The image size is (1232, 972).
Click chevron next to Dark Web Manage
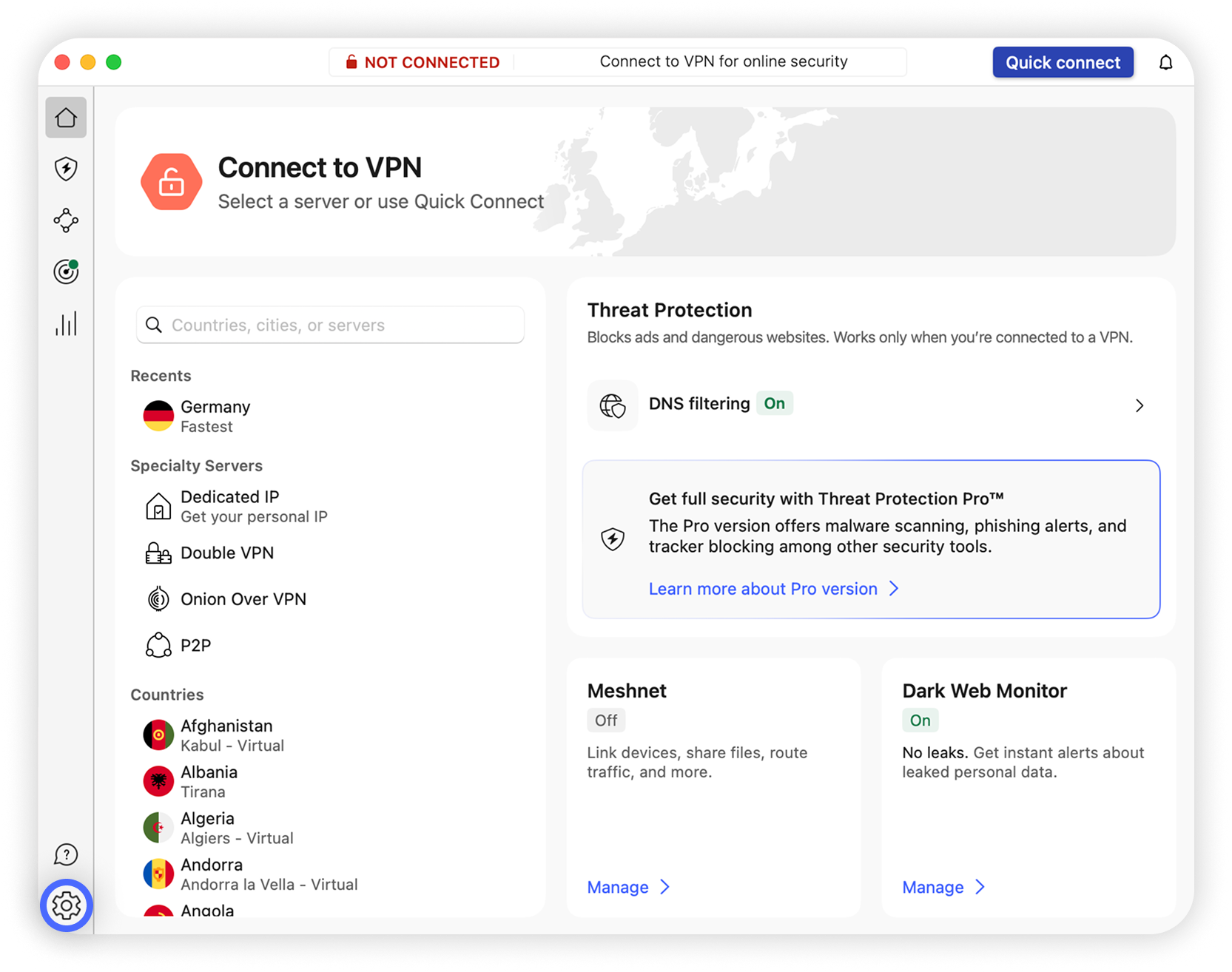coord(980,887)
